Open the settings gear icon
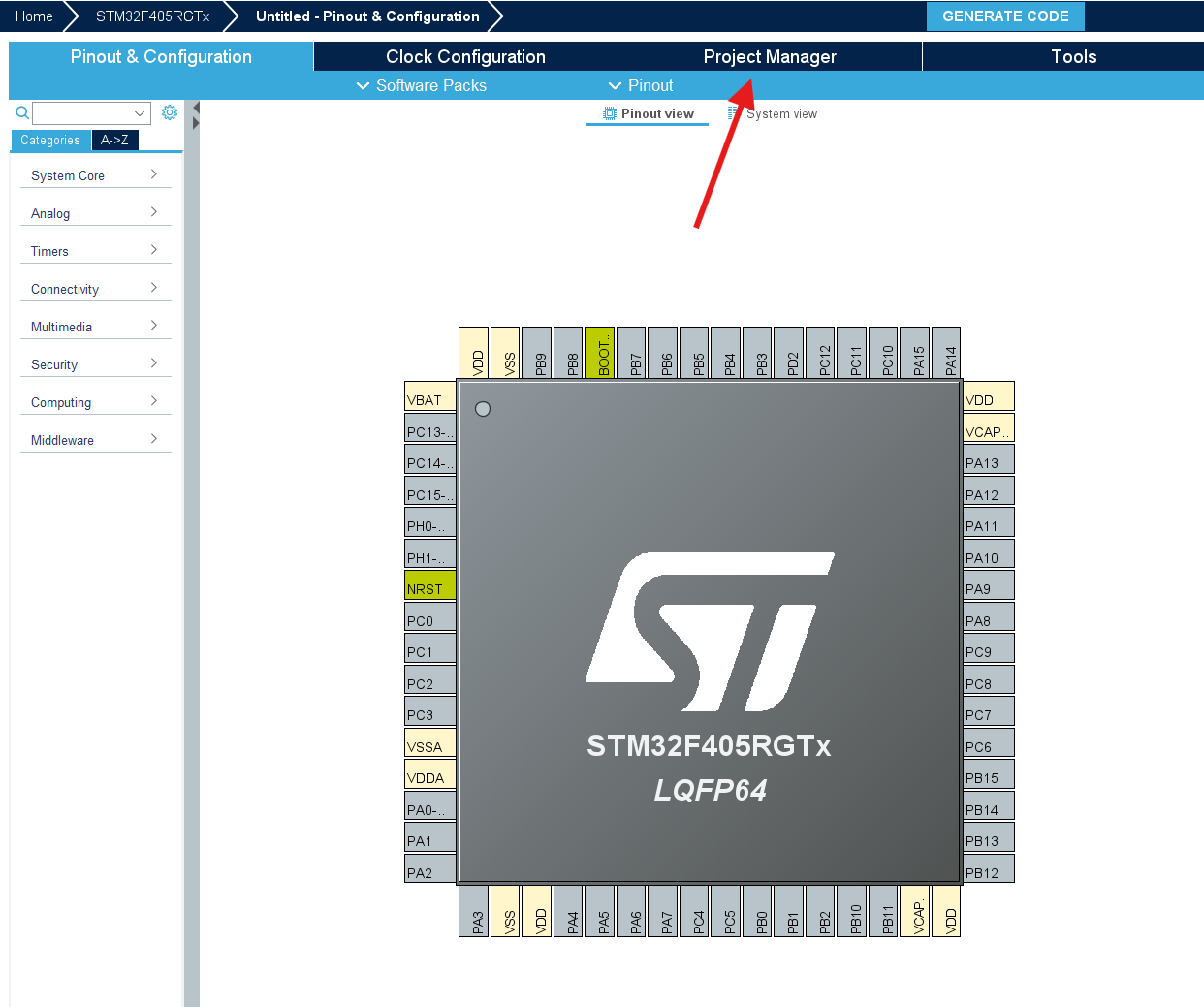1204x1007 pixels. click(x=170, y=112)
